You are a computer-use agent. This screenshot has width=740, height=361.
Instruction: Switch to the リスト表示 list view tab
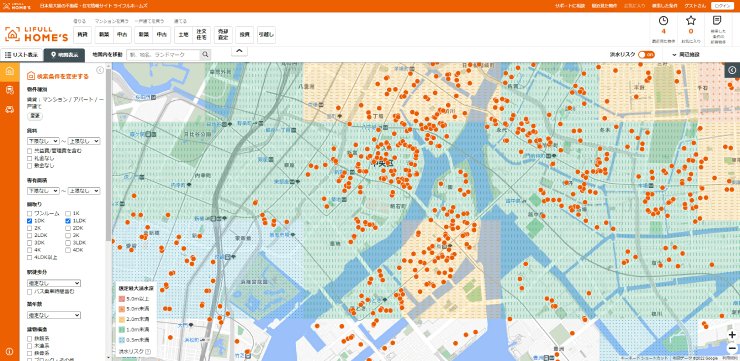[x=22, y=55]
